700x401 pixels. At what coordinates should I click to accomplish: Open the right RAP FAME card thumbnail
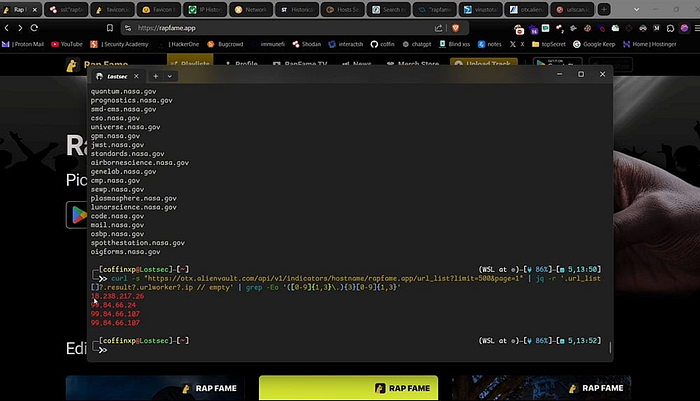click(542, 388)
